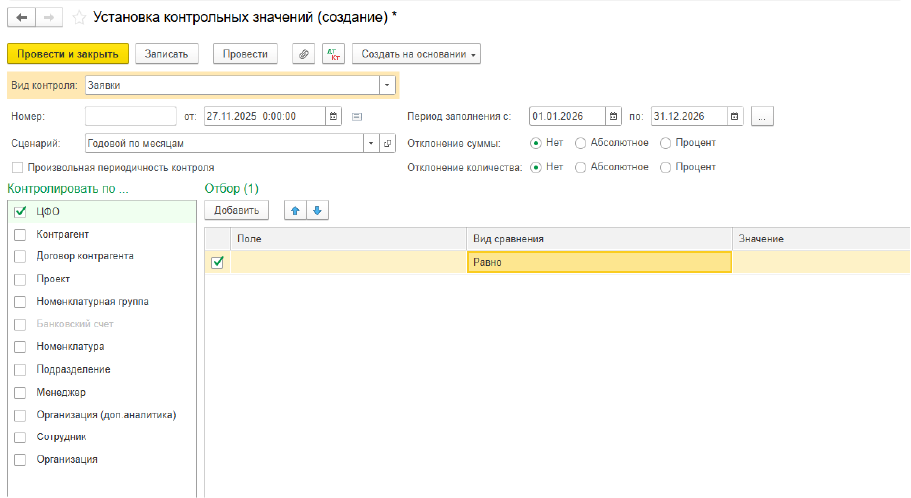
Task: Check the Проект checkbox
Action: 20,280
